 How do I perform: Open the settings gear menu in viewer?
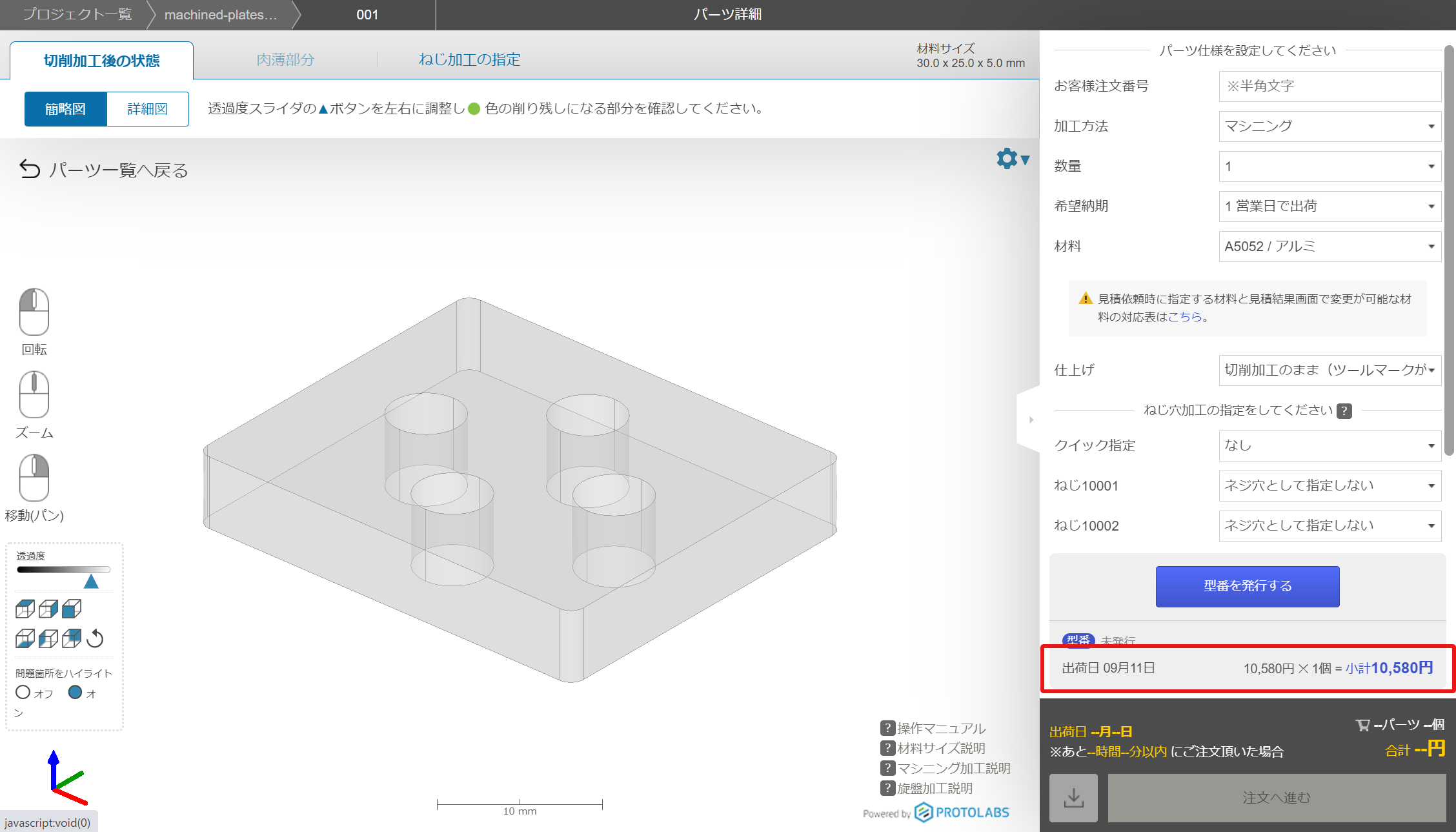click(x=1012, y=159)
